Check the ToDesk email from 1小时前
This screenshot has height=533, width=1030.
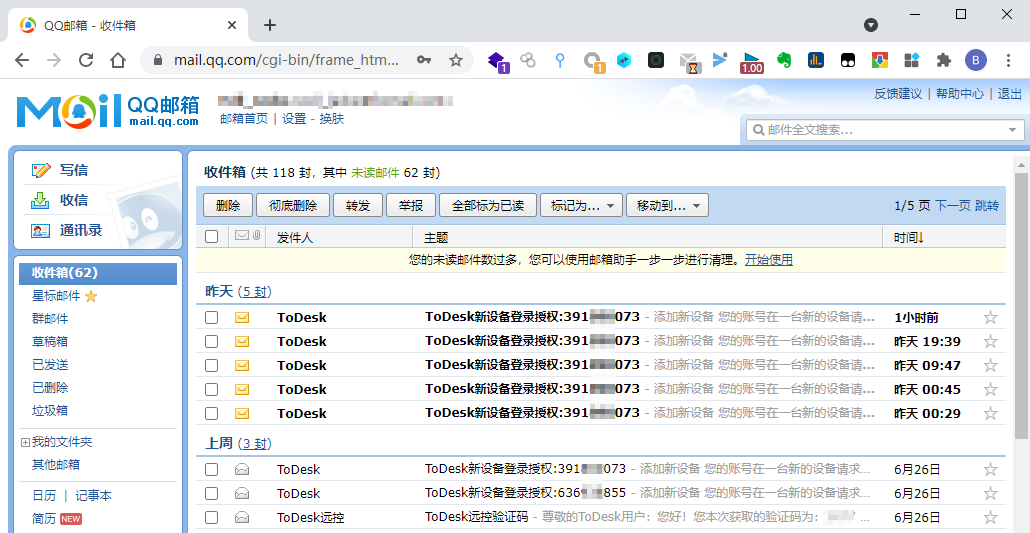pyautogui.click(x=212, y=317)
